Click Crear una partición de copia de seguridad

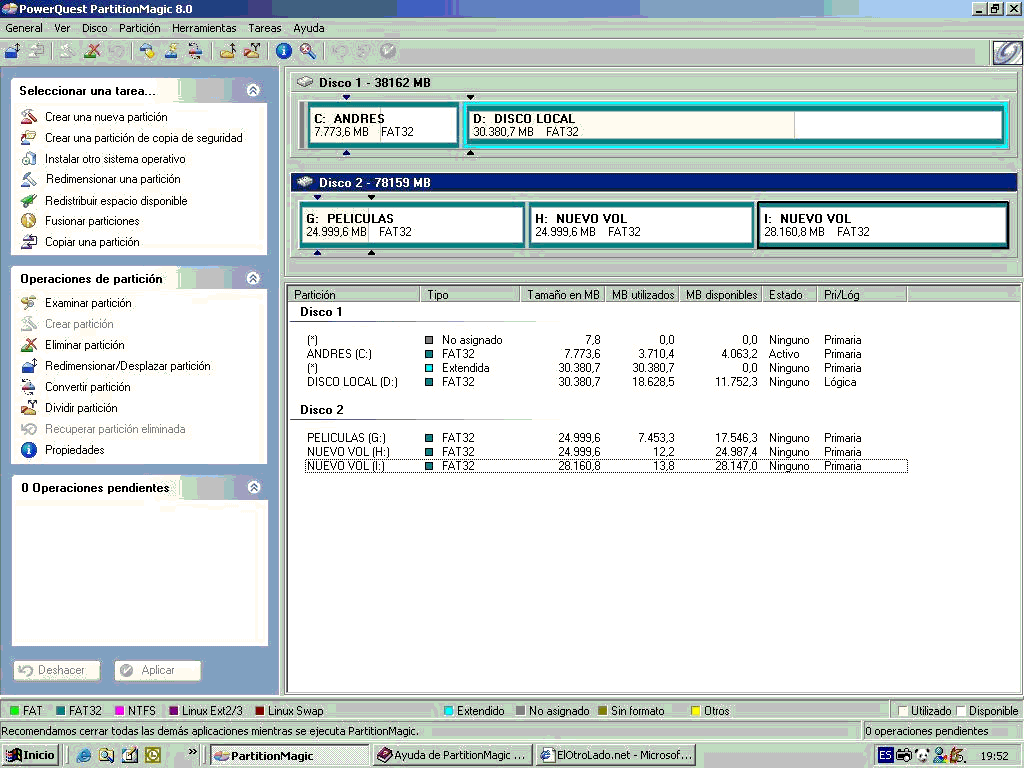[144, 138]
